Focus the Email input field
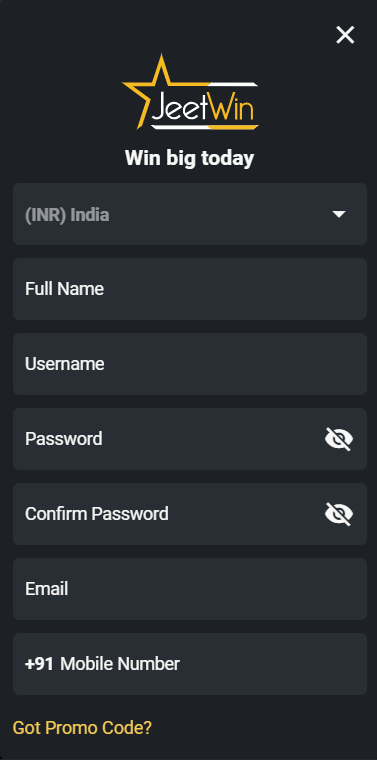This screenshot has width=377, height=760. click(190, 589)
